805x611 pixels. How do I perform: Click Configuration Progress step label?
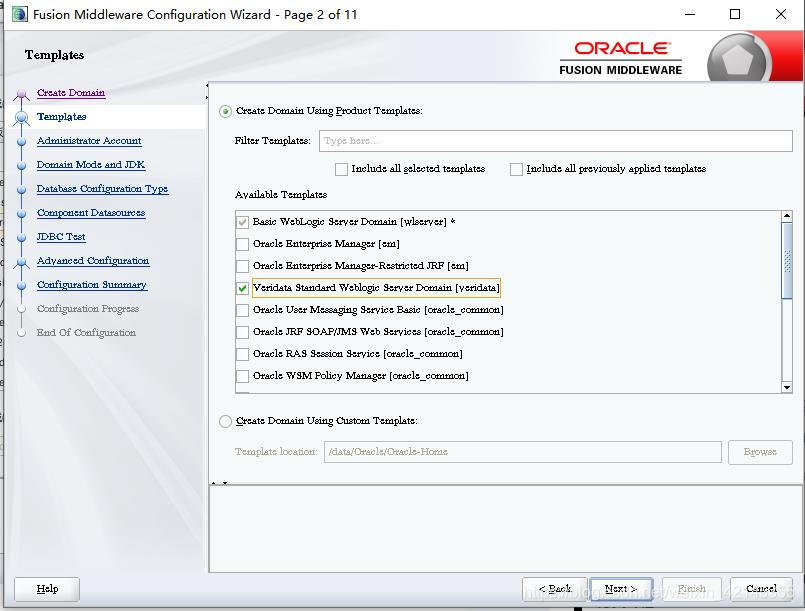point(88,309)
